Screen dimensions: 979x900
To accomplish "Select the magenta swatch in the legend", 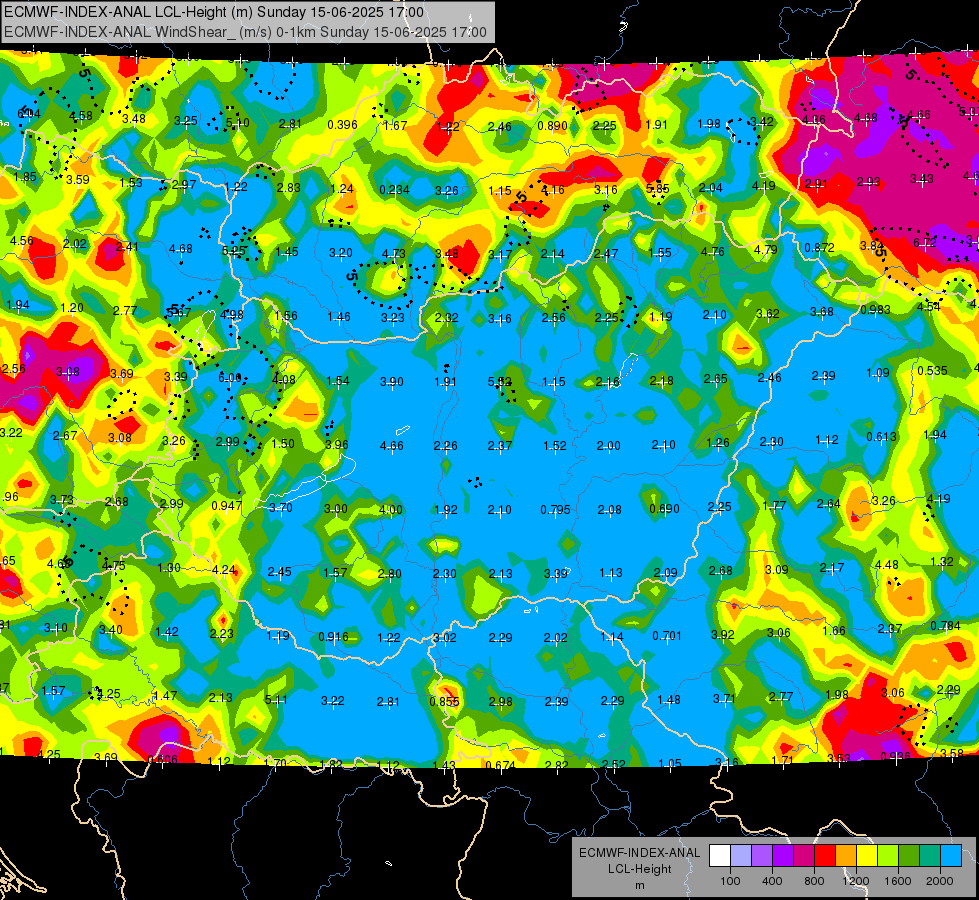I will tap(804, 855).
